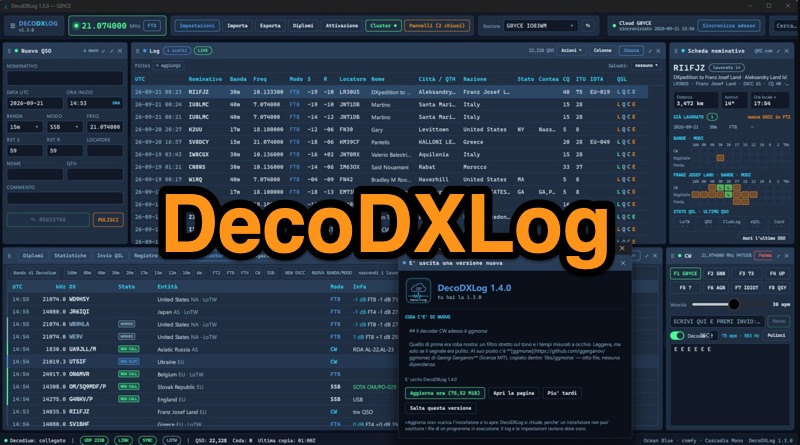Close the Nuovo QSO panel
Image resolution: width=800 pixels, height=445 pixels.
tap(120, 51)
